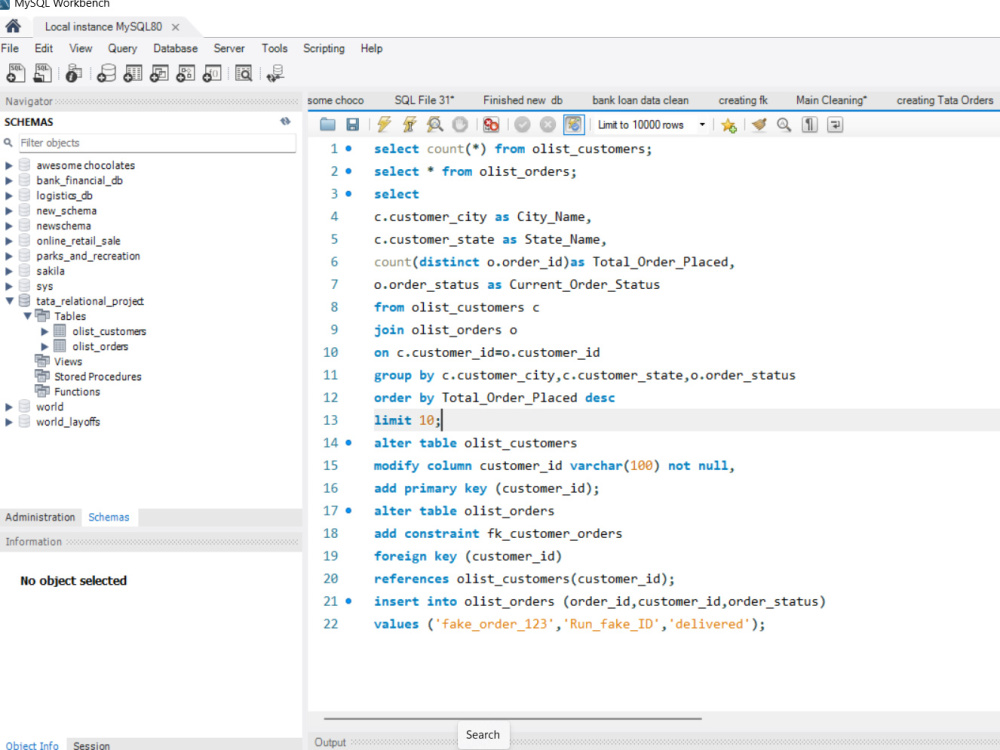Switch to the Session tab
This screenshot has width=1000, height=750.
click(91, 745)
